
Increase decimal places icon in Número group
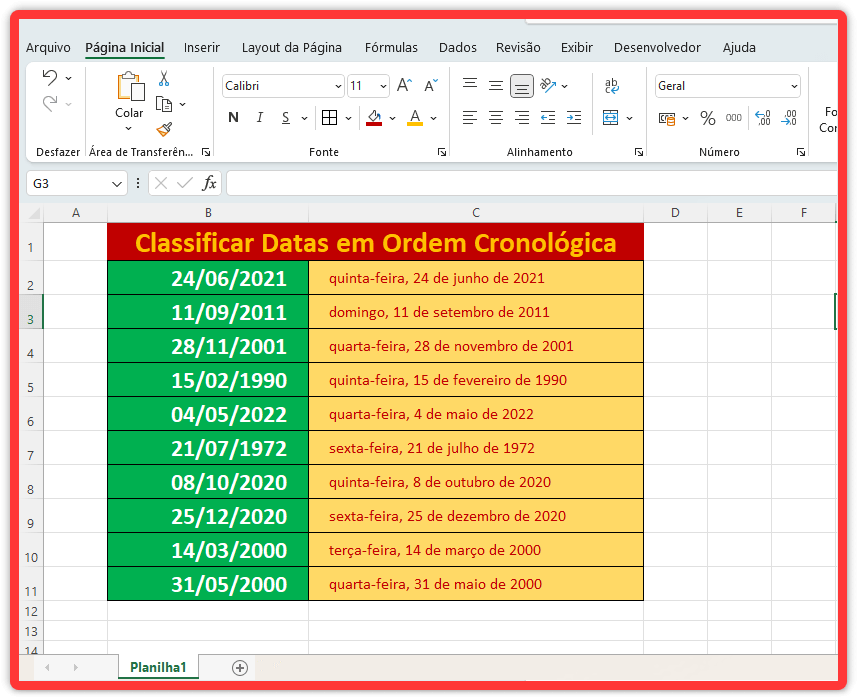(x=761, y=117)
